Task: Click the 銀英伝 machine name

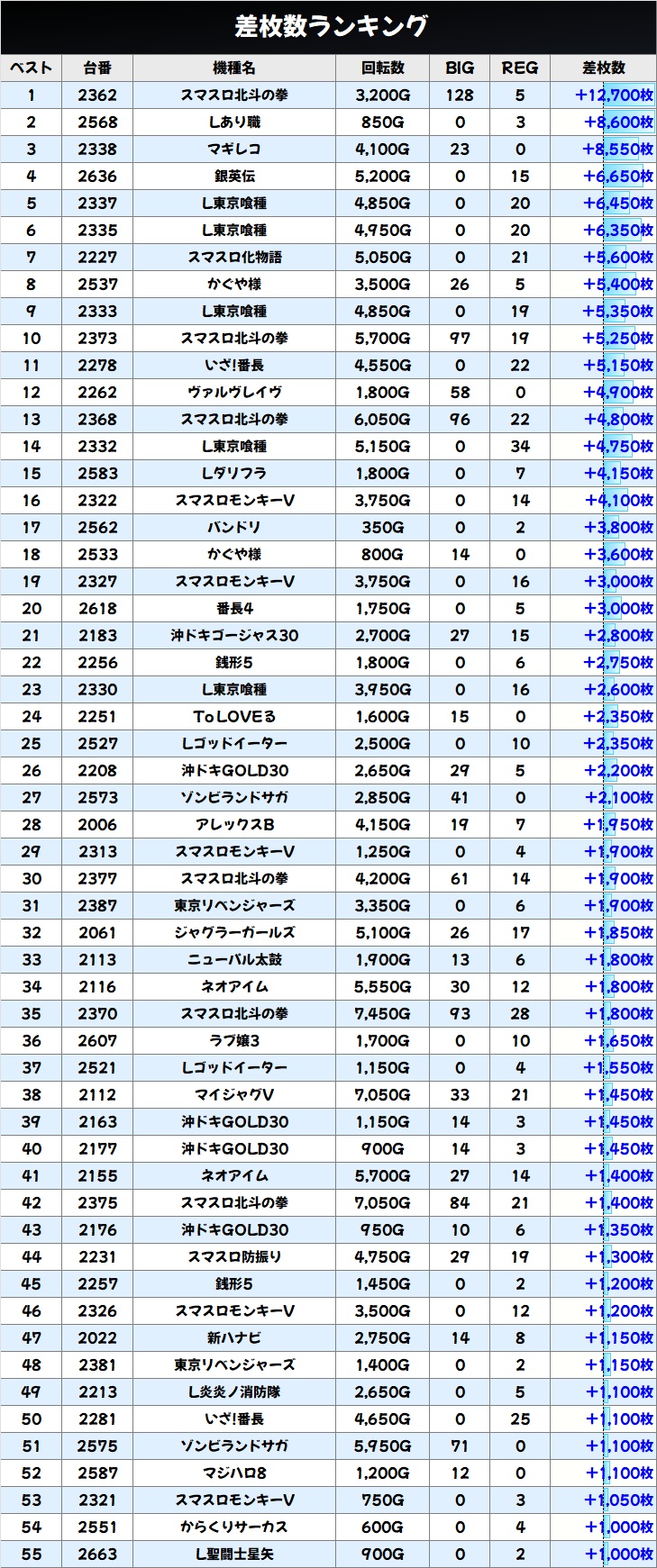Action: [234, 177]
